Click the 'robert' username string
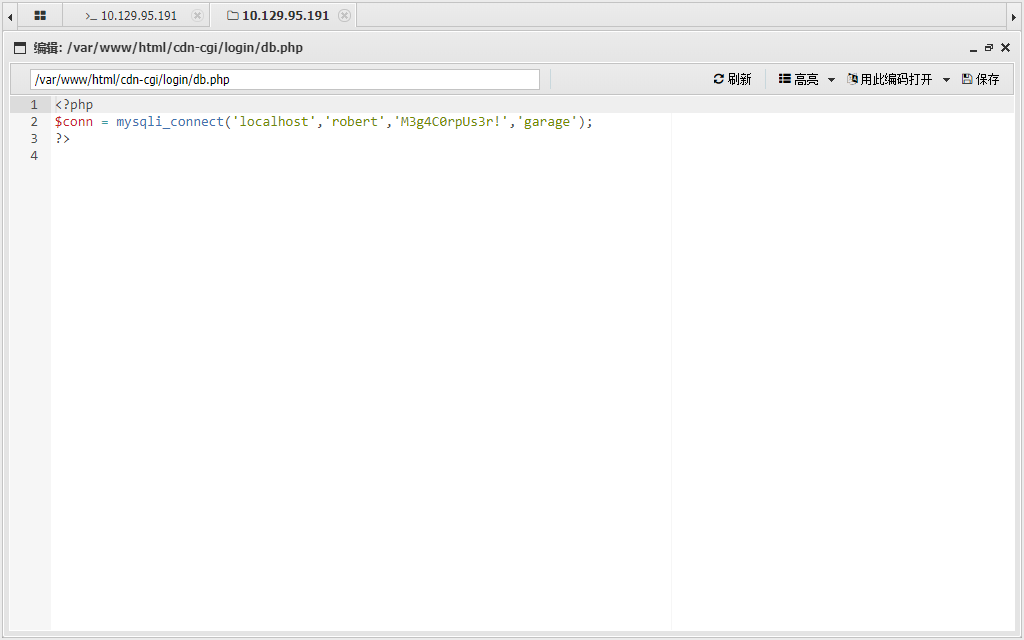1024x640 pixels. coord(355,121)
